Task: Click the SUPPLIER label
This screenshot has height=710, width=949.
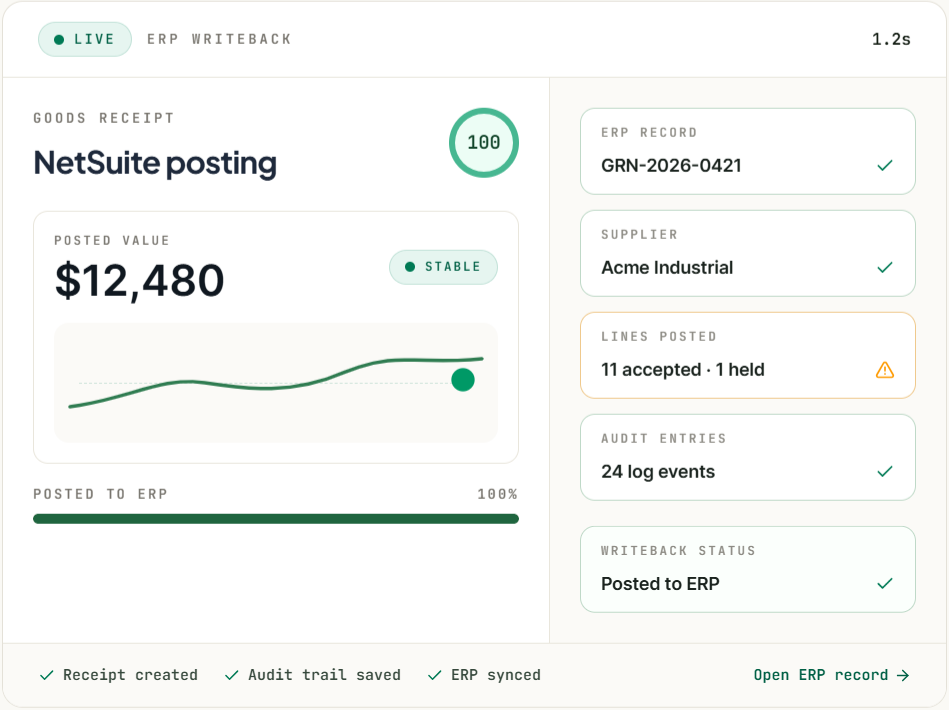Action: 639,234
